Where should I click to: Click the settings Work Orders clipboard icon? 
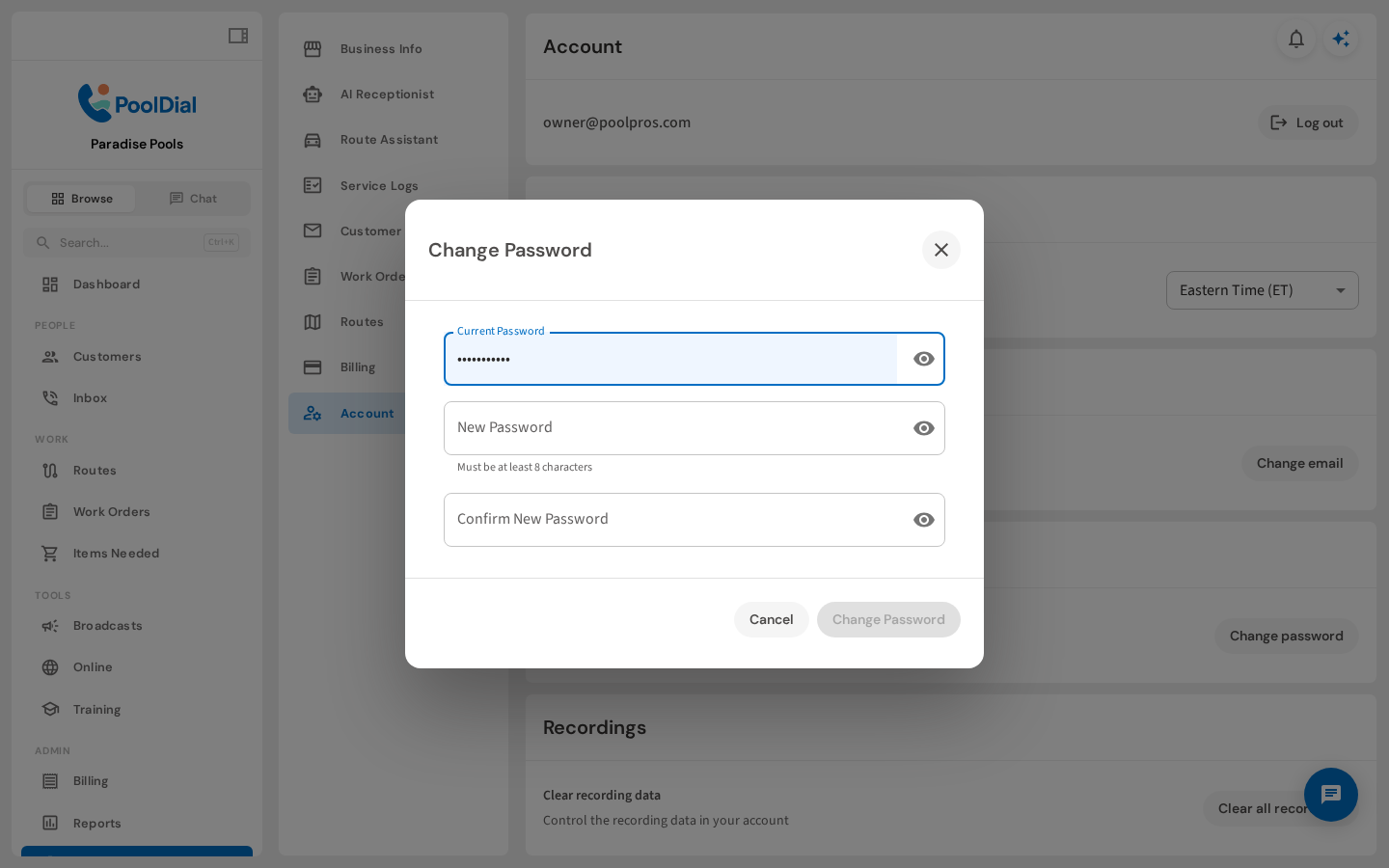313,277
